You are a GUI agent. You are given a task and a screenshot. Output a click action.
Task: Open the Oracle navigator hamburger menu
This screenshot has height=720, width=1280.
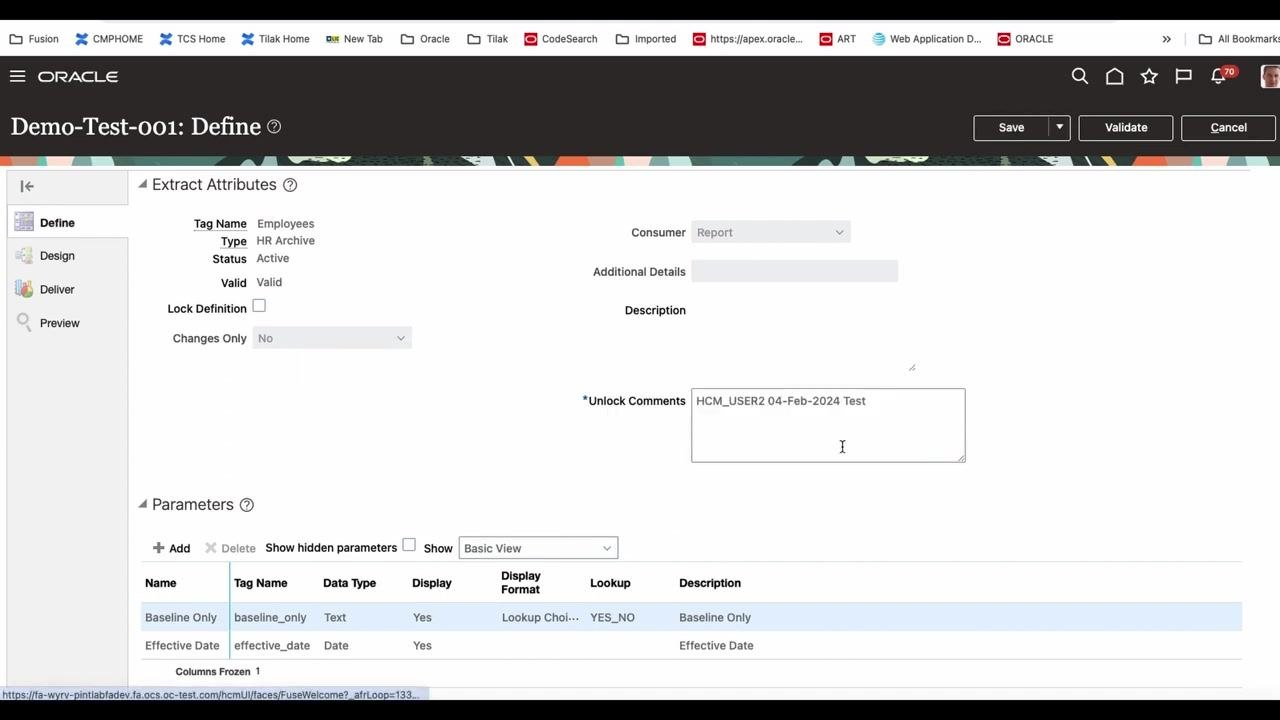pos(17,76)
